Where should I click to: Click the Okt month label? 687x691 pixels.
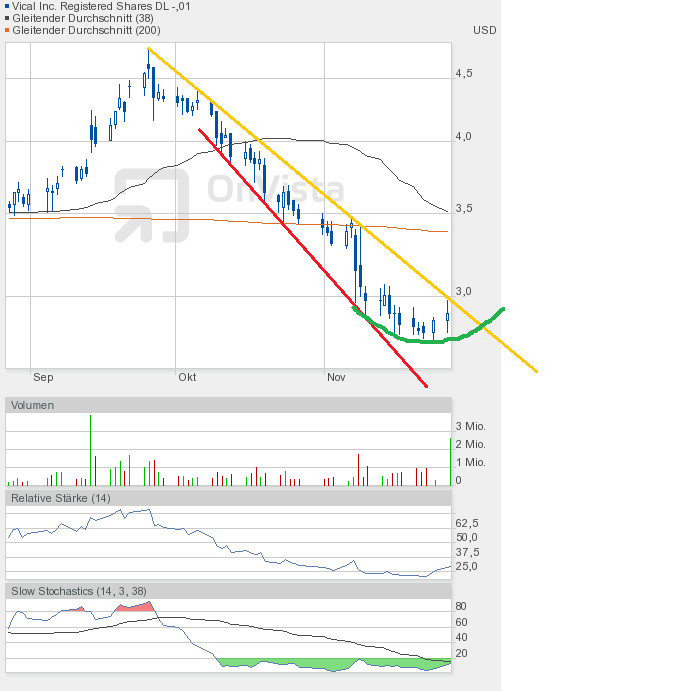(187, 377)
